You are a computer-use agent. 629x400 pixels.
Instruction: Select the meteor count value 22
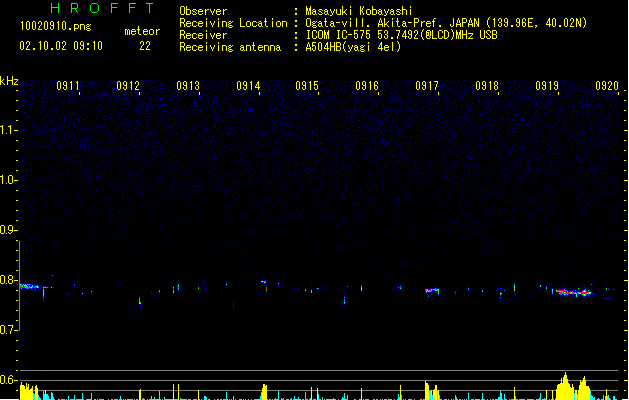[x=145, y=46]
